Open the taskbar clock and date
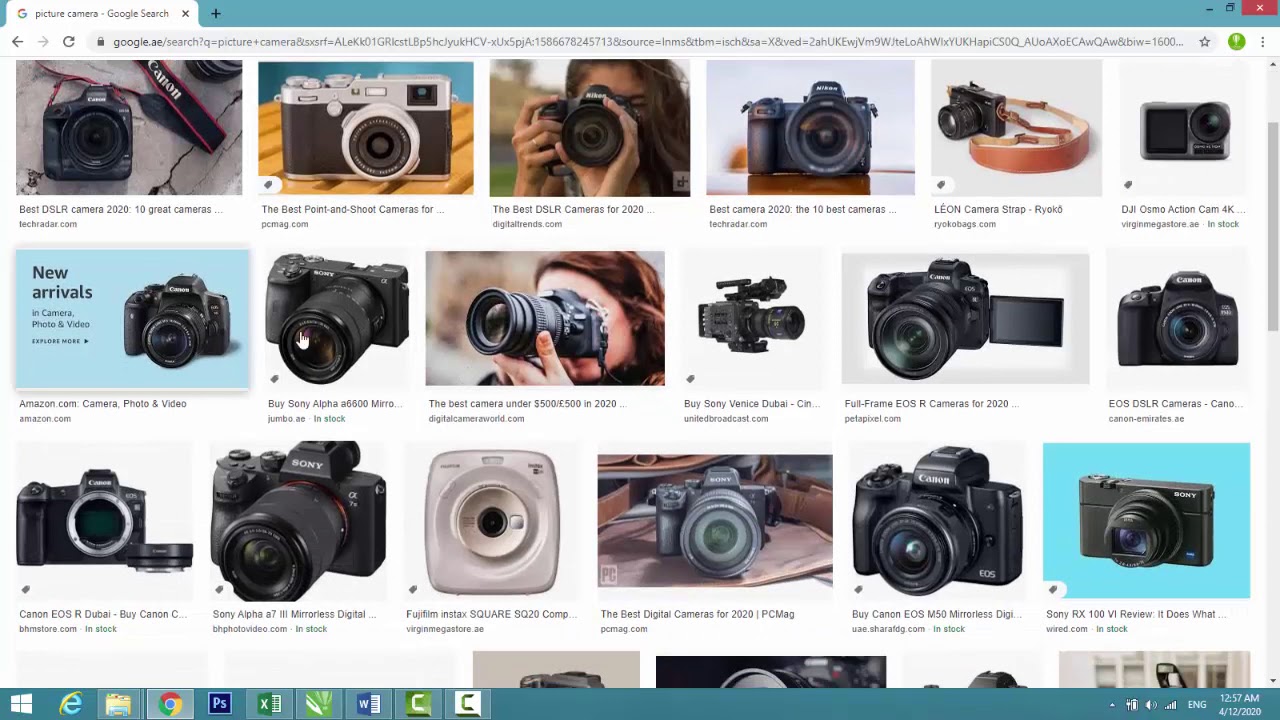This screenshot has width=1280, height=720. coord(1239,705)
